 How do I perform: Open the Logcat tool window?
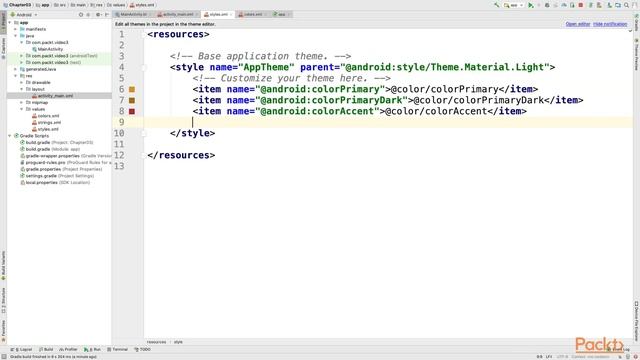(21, 350)
